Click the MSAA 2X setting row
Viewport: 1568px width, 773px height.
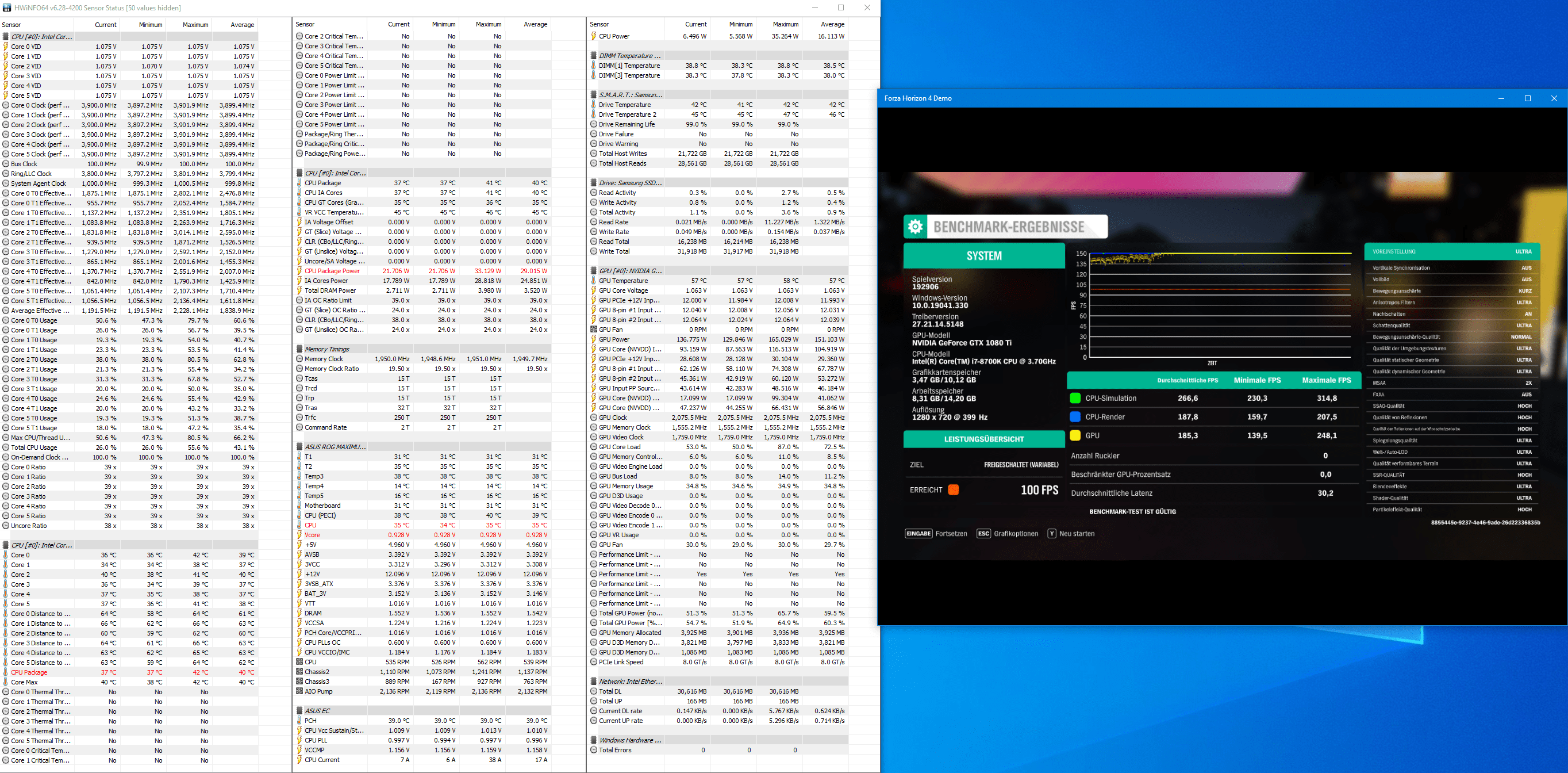[1452, 383]
